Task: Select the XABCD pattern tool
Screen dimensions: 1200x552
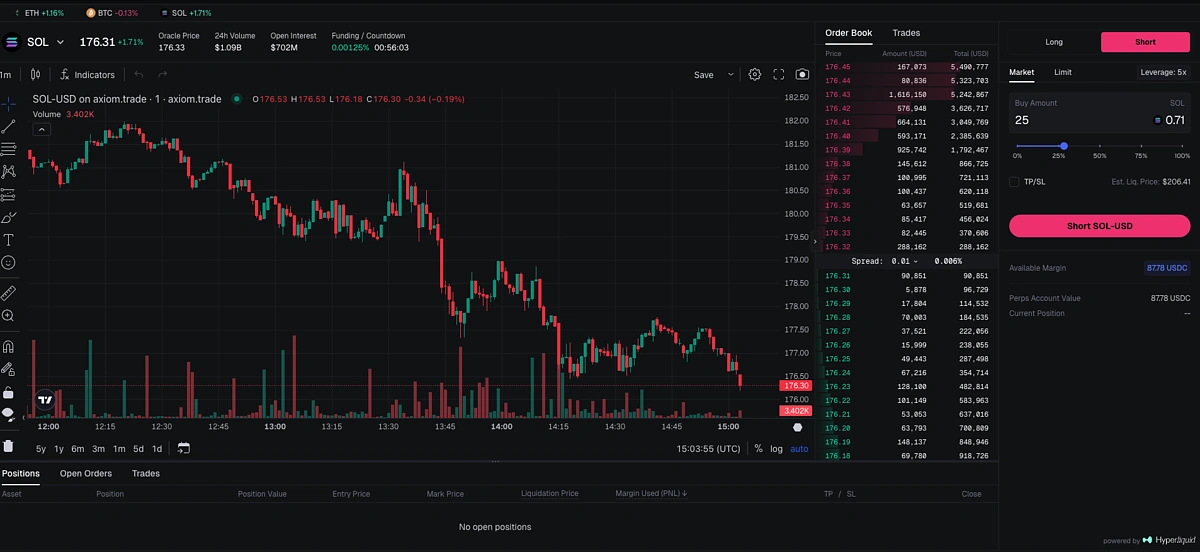Action: click(8, 171)
